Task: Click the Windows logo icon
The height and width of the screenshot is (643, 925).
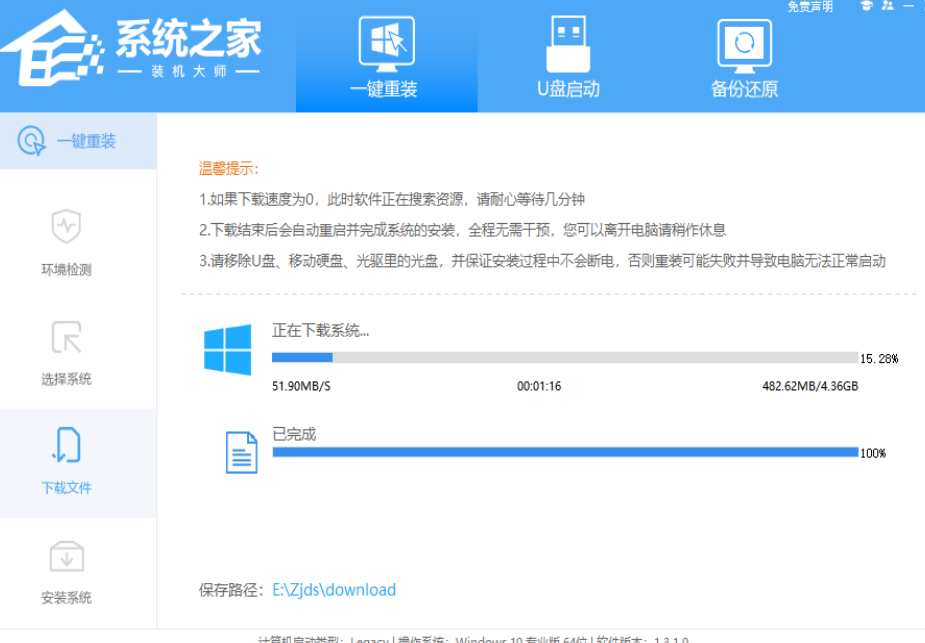Action: (228, 349)
